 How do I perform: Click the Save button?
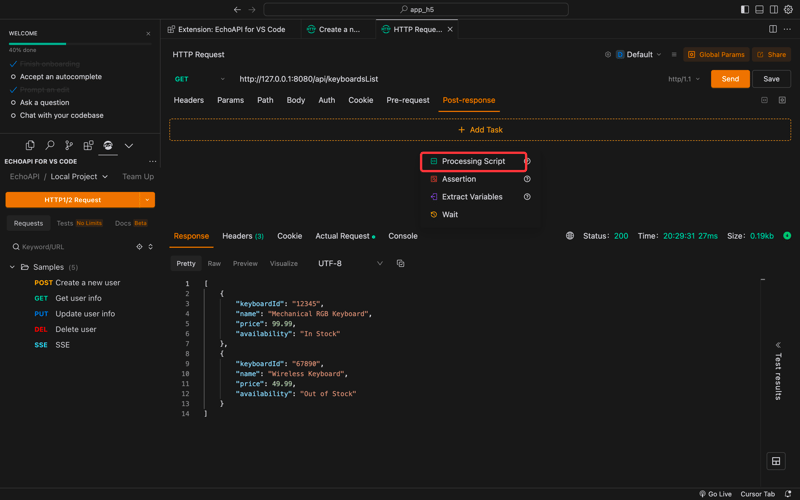[771, 79]
